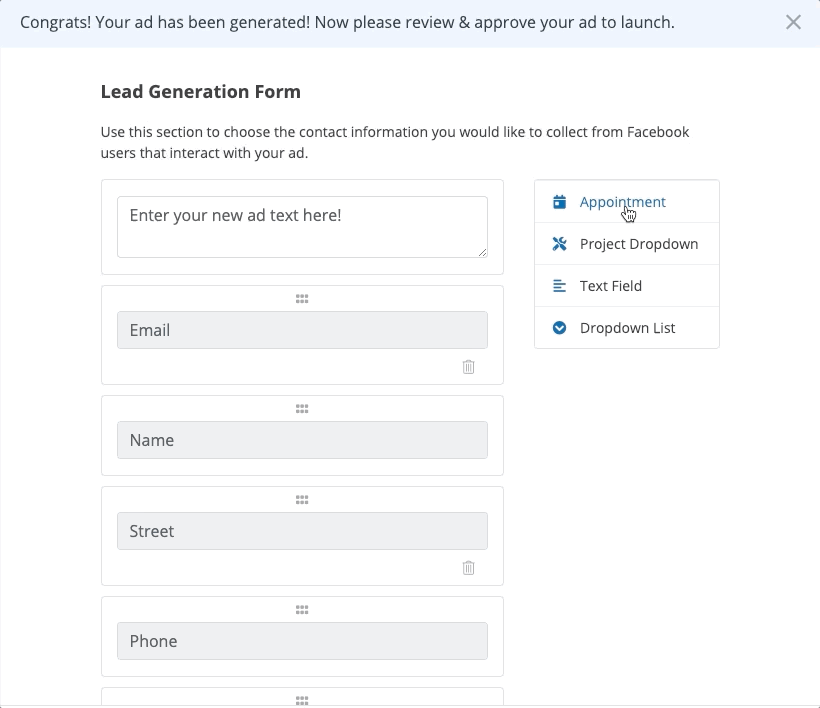Dismiss the congrats notification banner

pos(793,22)
